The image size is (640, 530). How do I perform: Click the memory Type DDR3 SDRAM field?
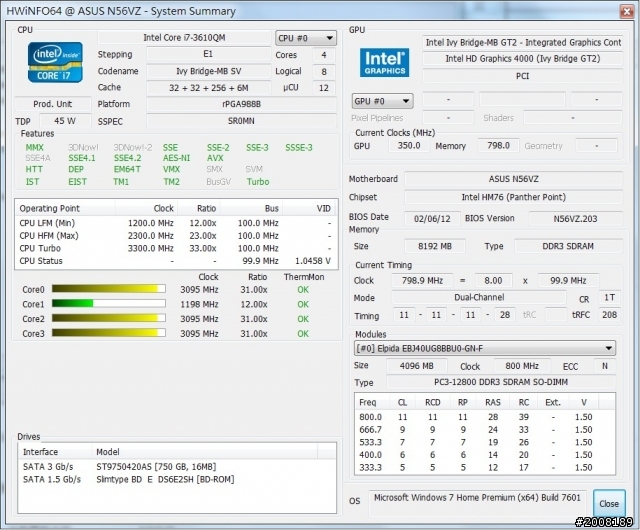click(568, 246)
